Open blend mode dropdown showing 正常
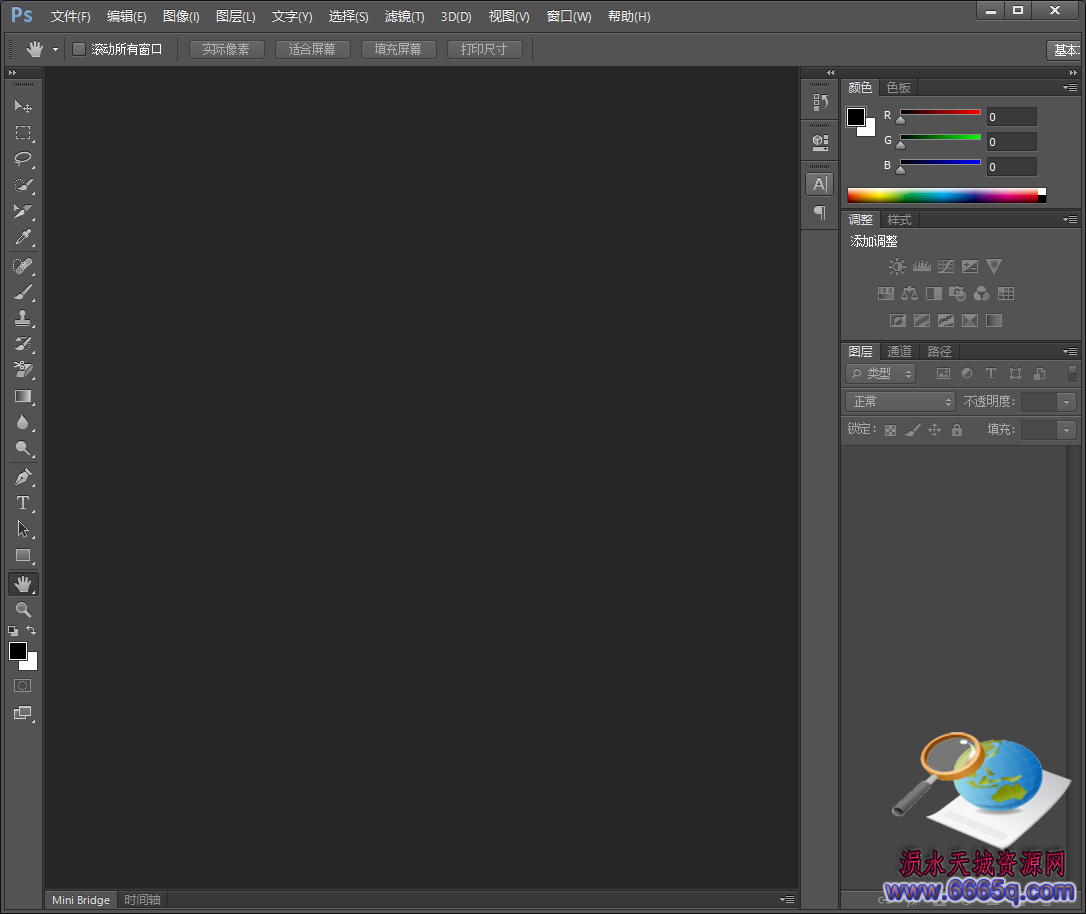Image resolution: width=1086 pixels, height=914 pixels. (900, 402)
